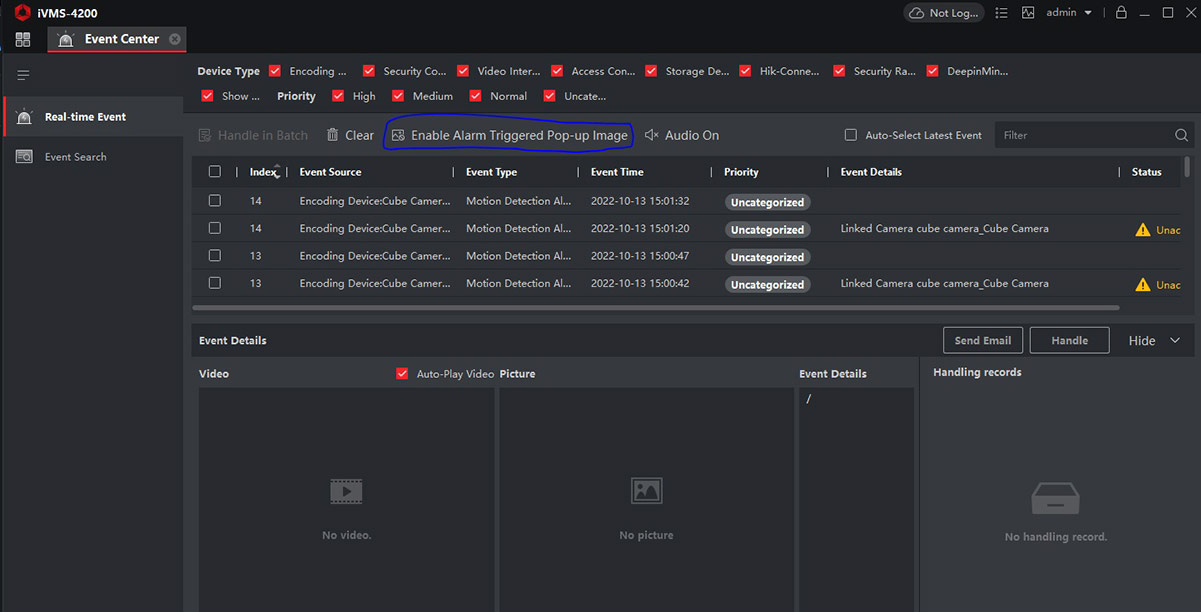Click Event Time column header
1201x612 pixels.
[617, 172]
